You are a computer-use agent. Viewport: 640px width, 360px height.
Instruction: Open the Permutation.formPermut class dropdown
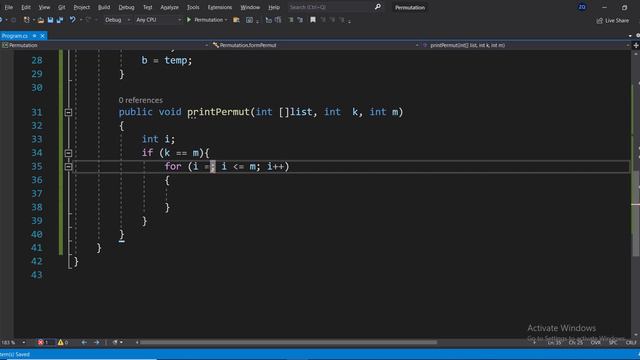coord(315,45)
